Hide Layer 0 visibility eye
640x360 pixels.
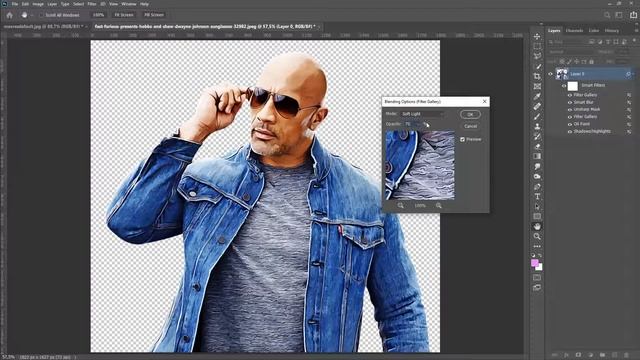(x=550, y=74)
